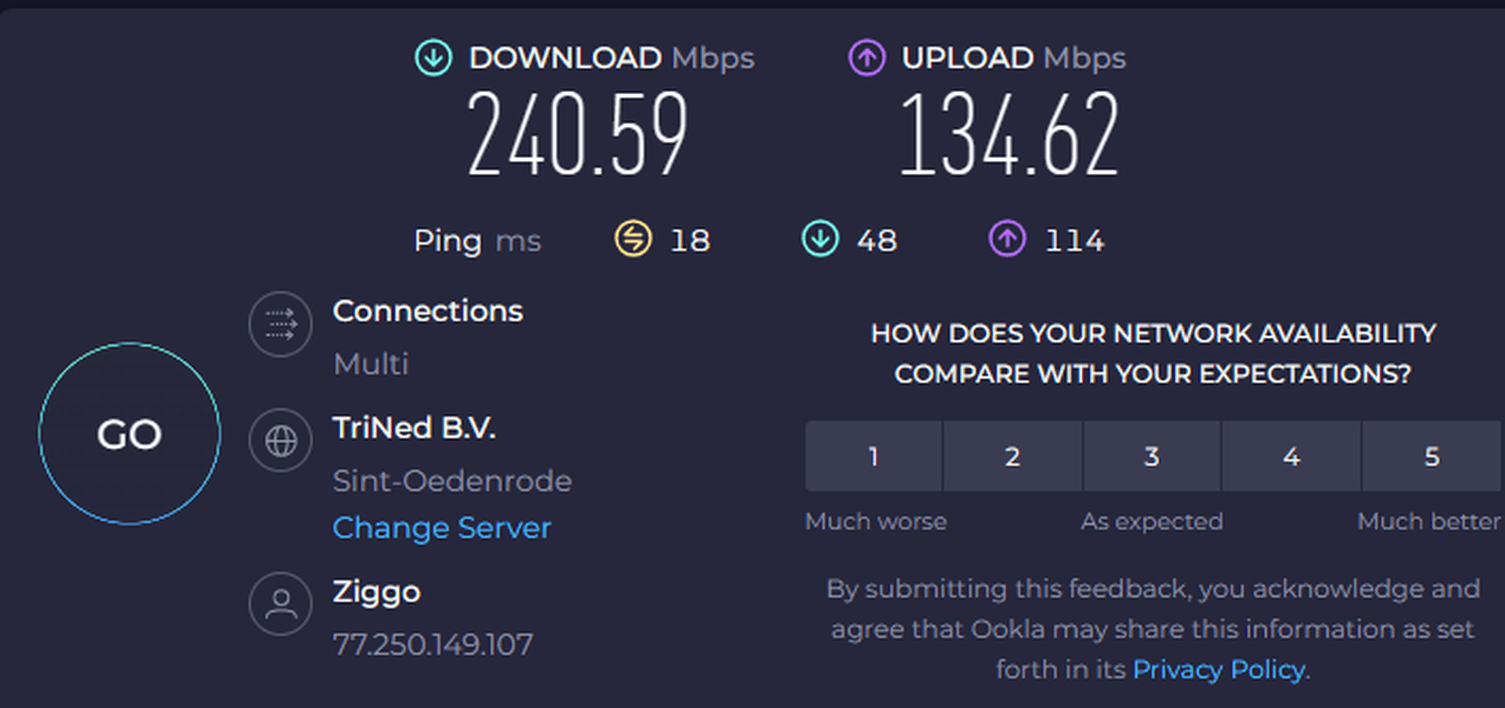Image resolution: width=1505 pixels, height=708 pixels.
Task: Click the purple upload arrow icon beside UPLOAD
Action: click(x=867, y=58)
